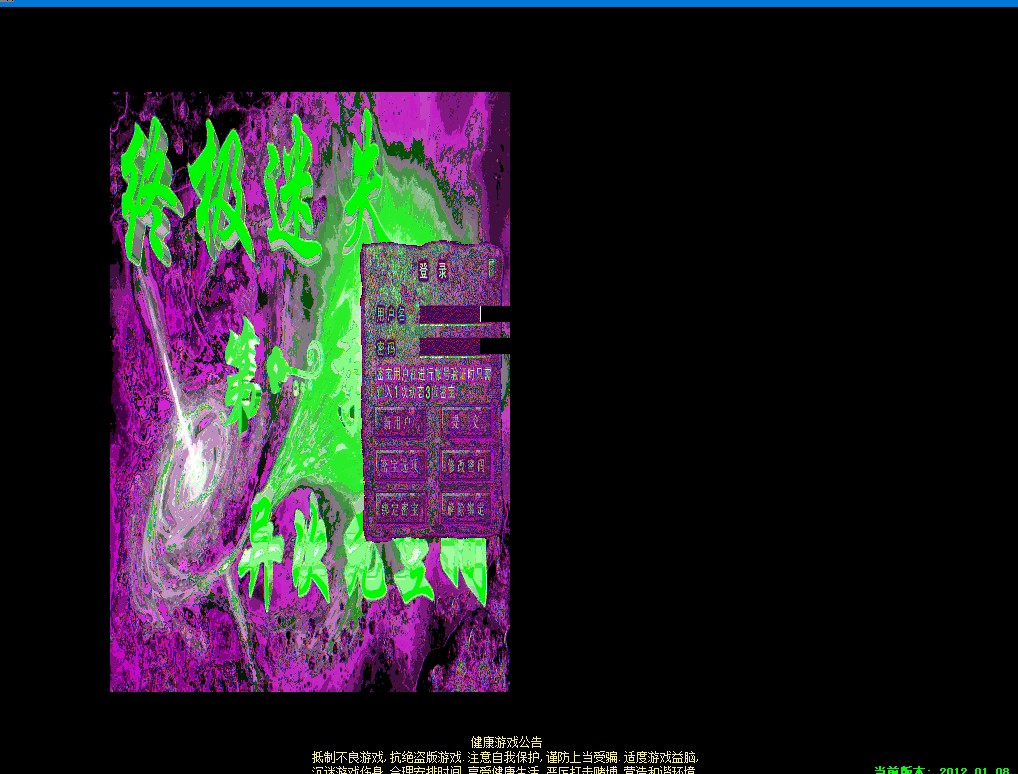This screenshot has width=1018, height=774.
Task: Open 密宝选项 security token options
Action: coord(401,465)
